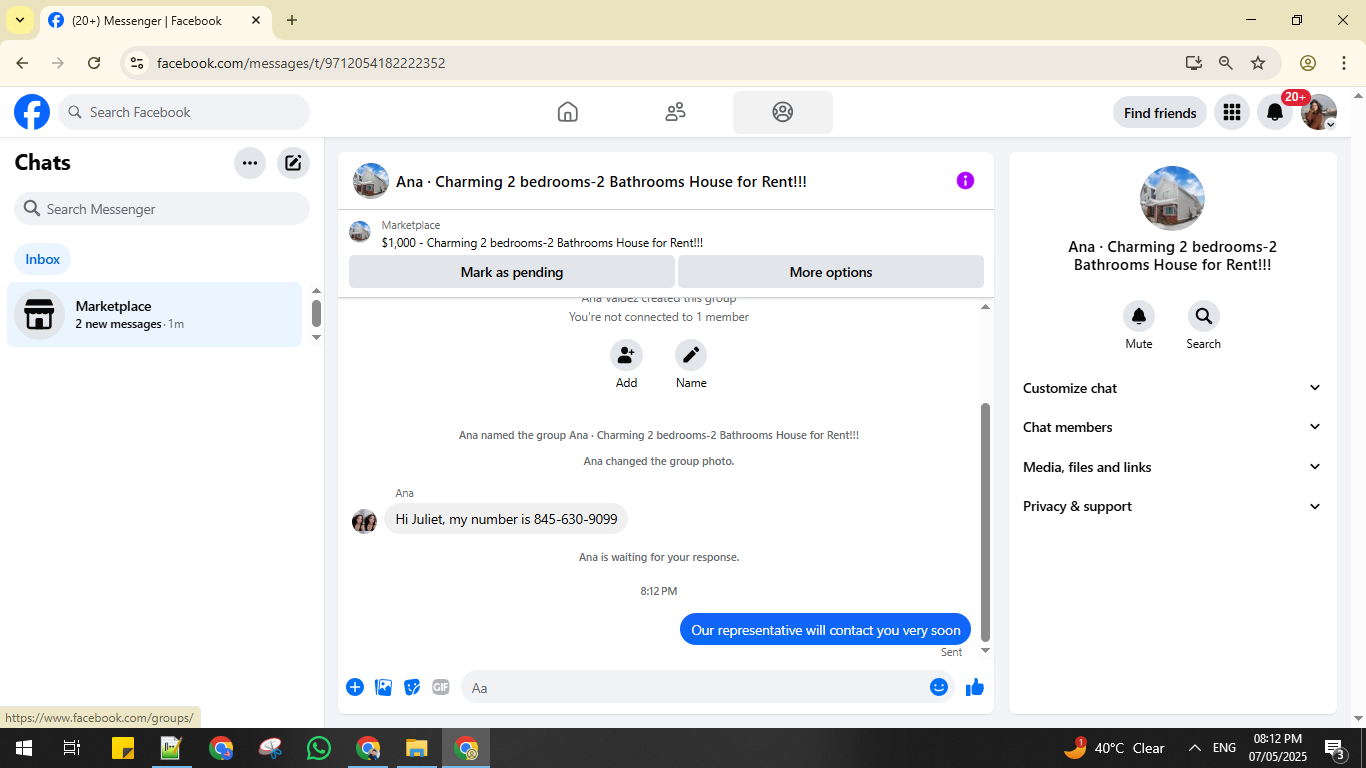Click the house group photo in right panel

click(x=1172, y=198)
